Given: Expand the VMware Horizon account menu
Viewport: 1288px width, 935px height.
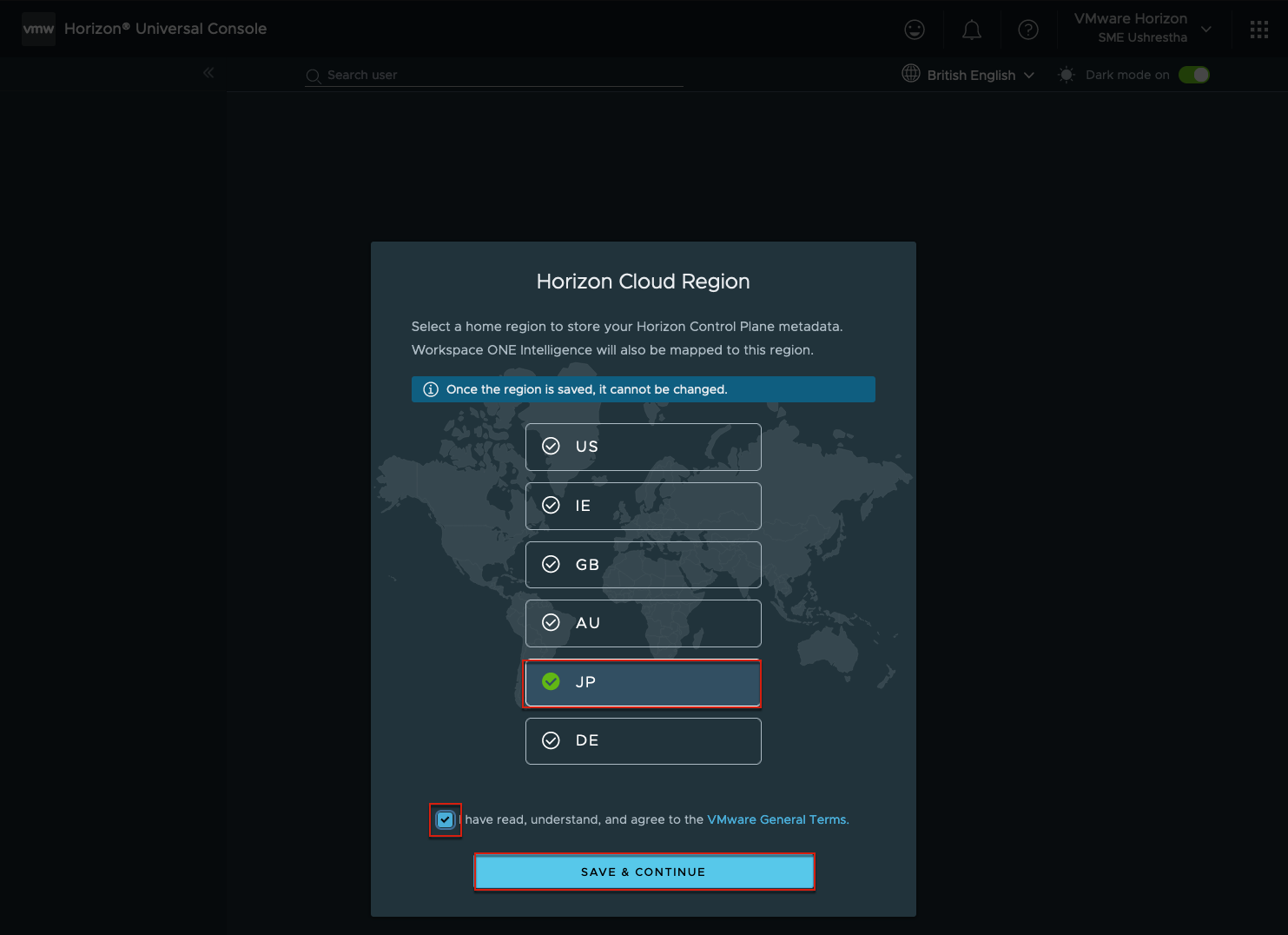Looking at the screenshot, I should [x=1143, y=28].
